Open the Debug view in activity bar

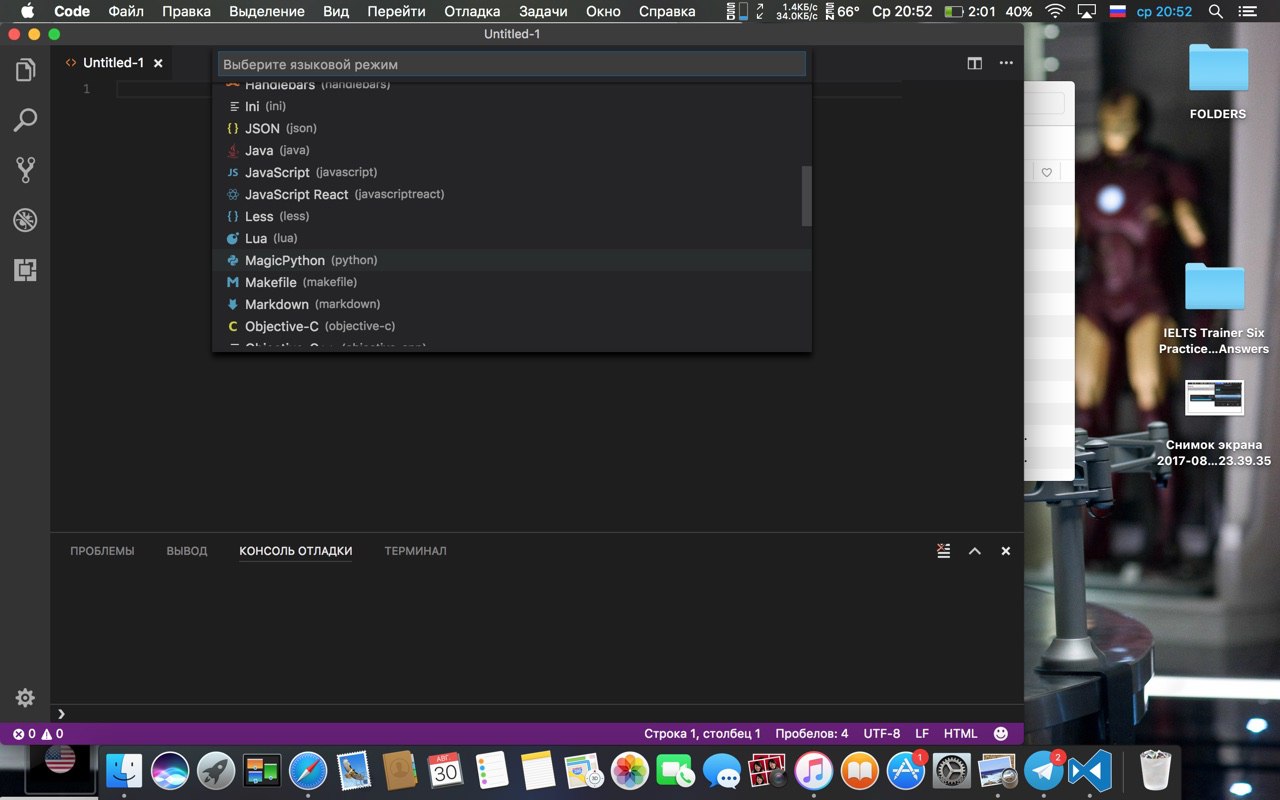point(25,220)
